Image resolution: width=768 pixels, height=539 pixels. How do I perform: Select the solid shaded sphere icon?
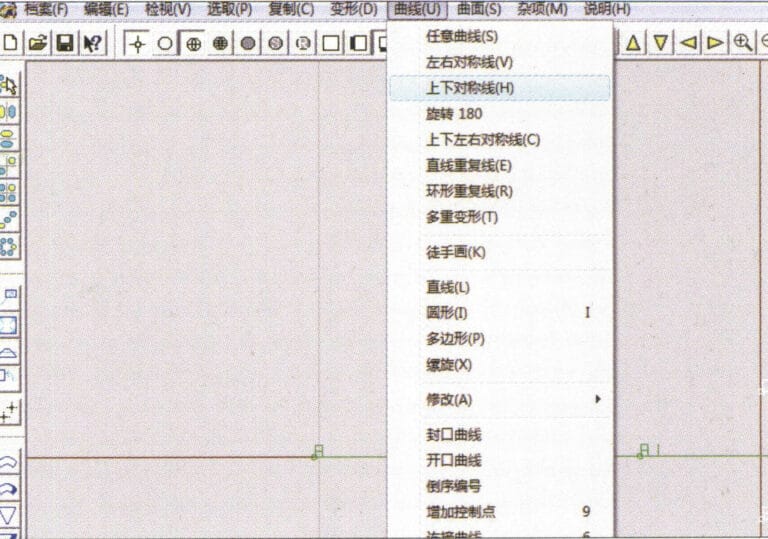click(248, 44)
